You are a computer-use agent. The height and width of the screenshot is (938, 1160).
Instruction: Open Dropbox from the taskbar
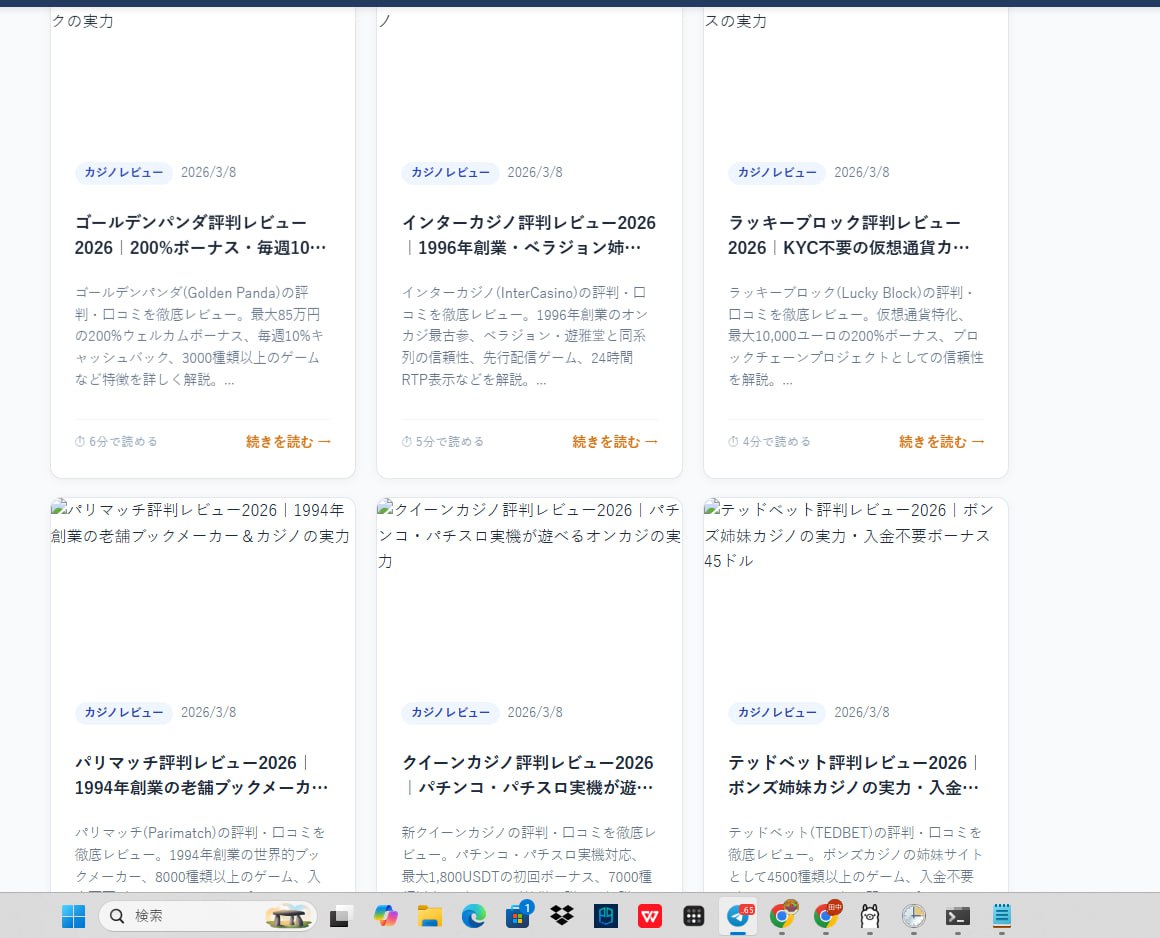pyautogui.click(x=561, y=916)
